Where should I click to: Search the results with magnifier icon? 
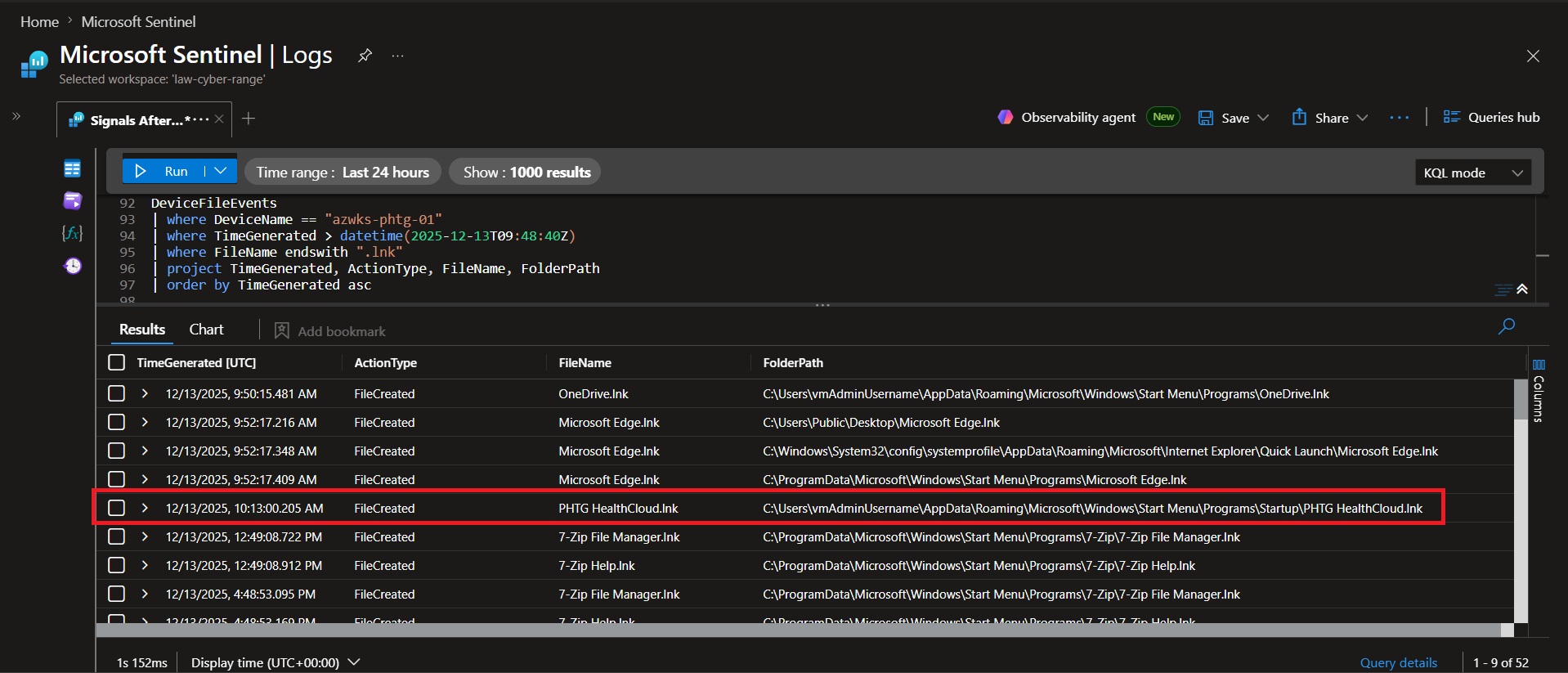pos(1506,326)
